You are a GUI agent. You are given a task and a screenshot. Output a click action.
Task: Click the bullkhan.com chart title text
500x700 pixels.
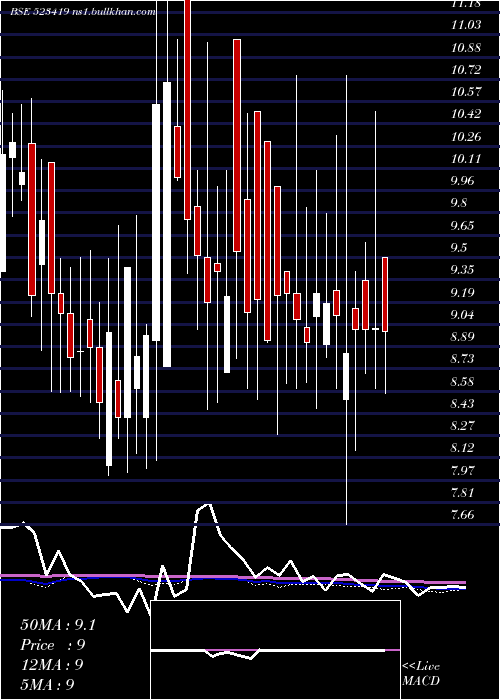click(x=83, y=12)
